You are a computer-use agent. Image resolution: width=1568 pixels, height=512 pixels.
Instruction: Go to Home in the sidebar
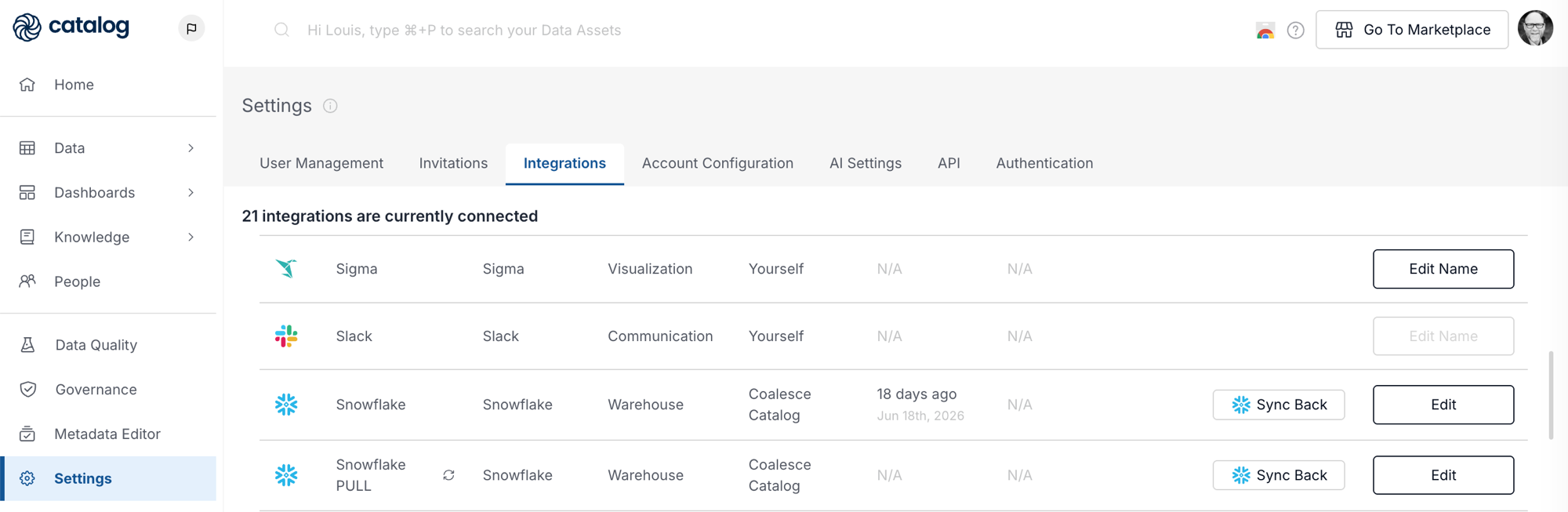108,85
